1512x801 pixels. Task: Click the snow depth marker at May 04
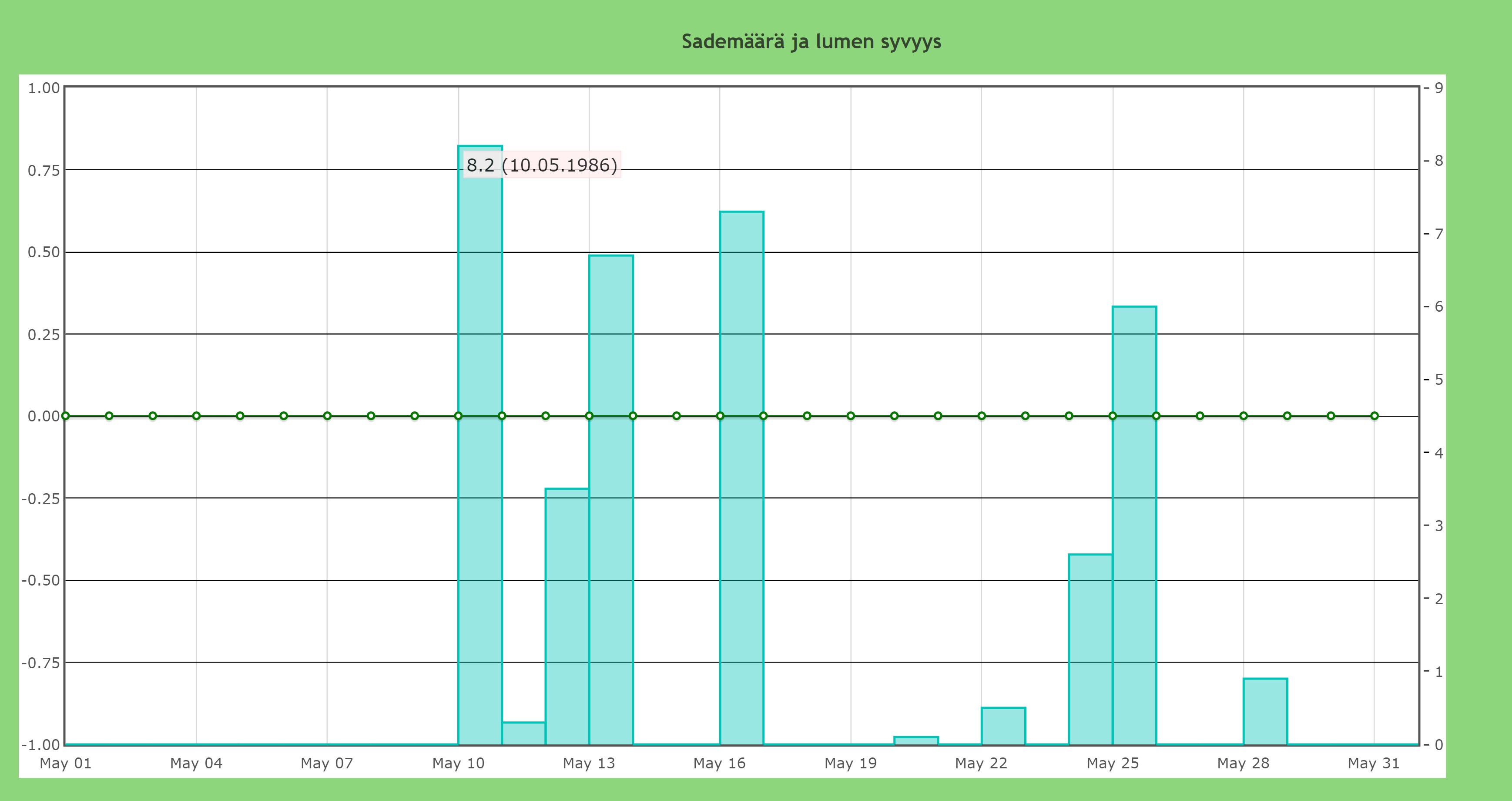pos(197,416)
